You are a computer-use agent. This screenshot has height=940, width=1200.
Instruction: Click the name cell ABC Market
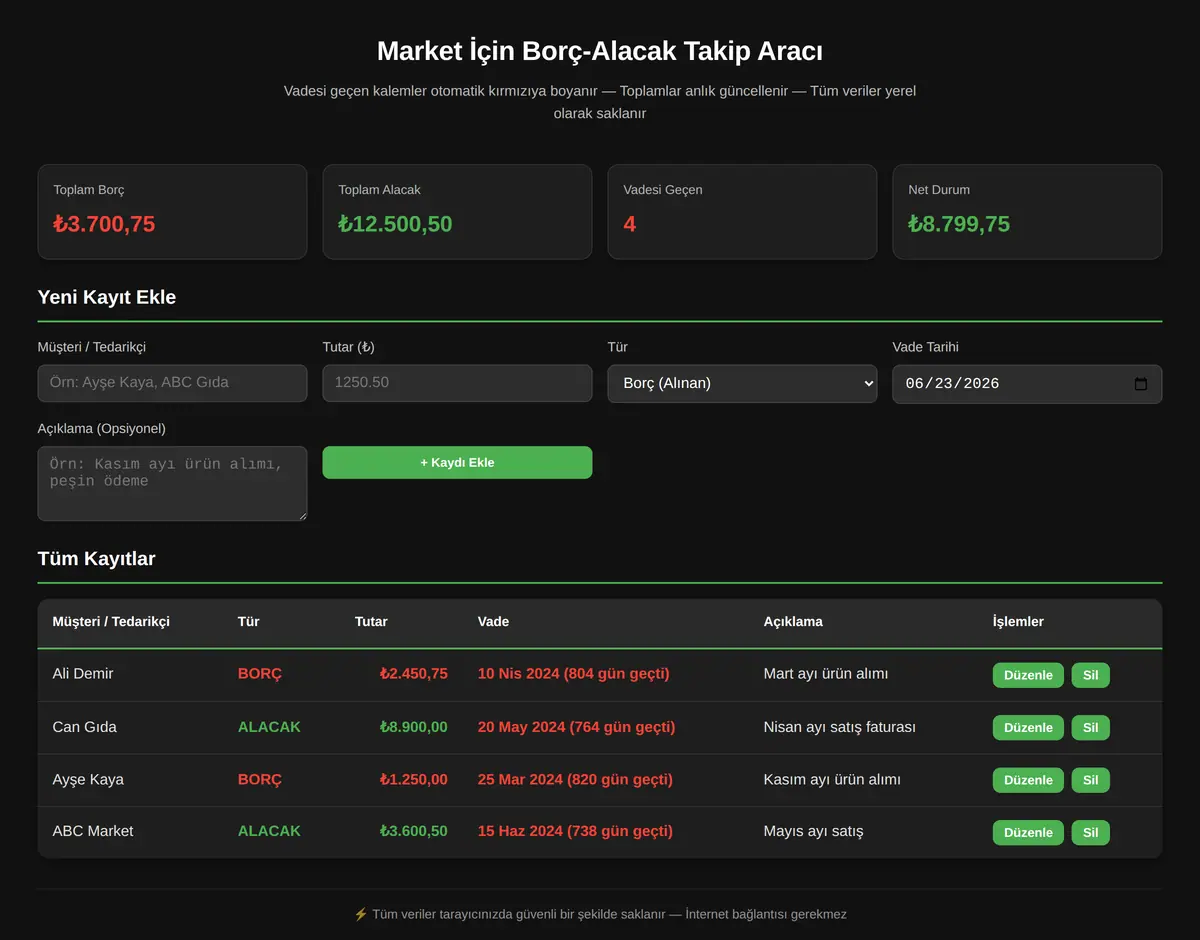93,831
